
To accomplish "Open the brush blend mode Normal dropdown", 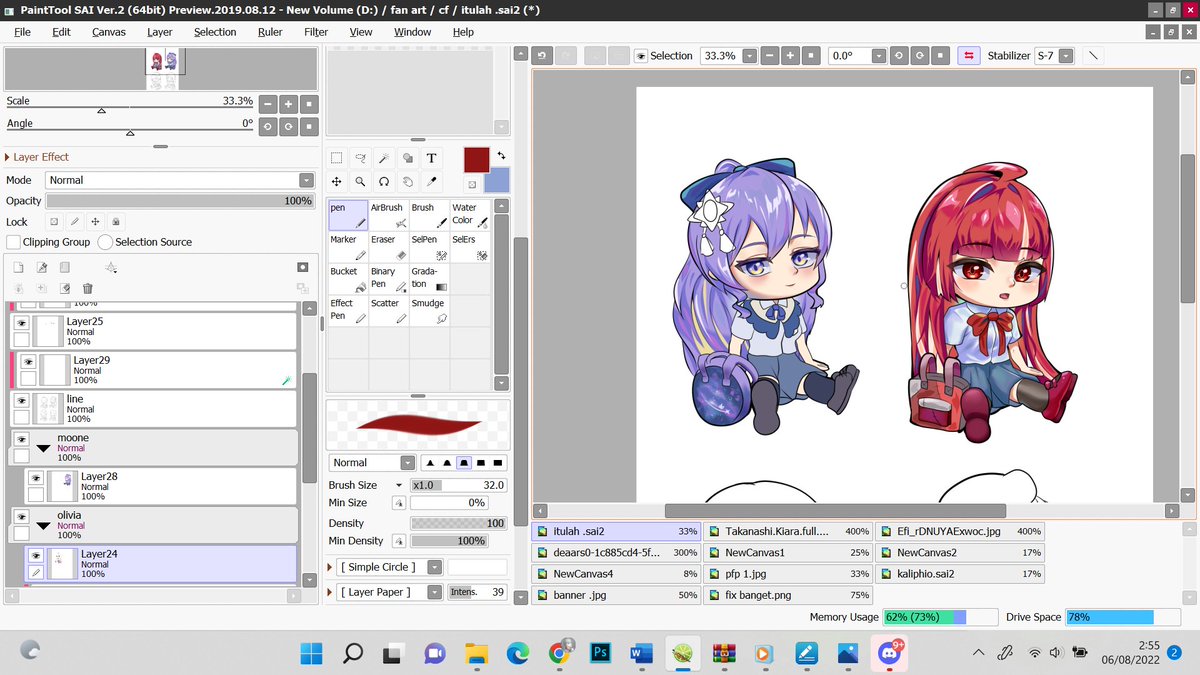I will (407, 463).
